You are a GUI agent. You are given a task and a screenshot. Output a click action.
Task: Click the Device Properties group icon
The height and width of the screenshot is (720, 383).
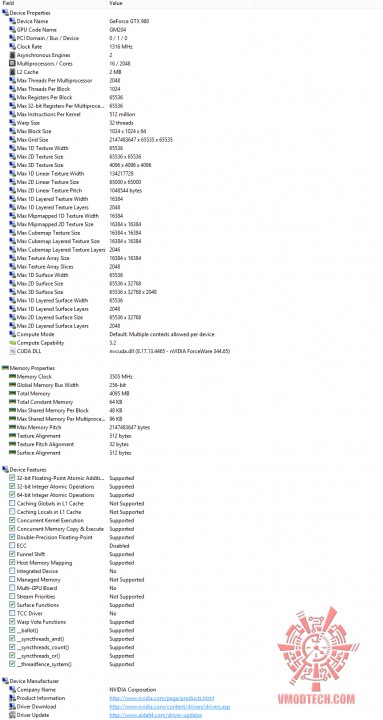coord(5,13)
